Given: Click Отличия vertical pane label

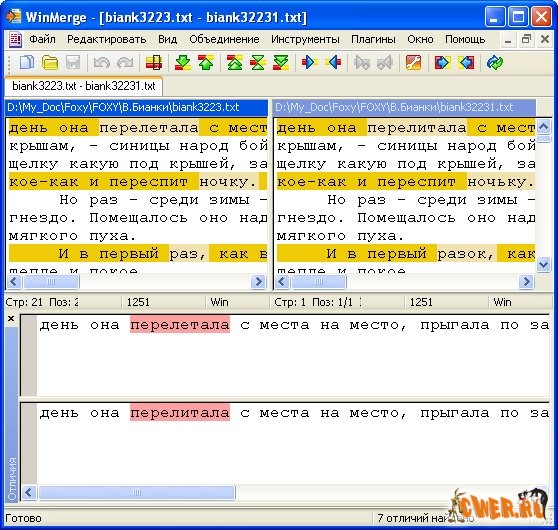Looking at the screenshot, I should 12,479.
